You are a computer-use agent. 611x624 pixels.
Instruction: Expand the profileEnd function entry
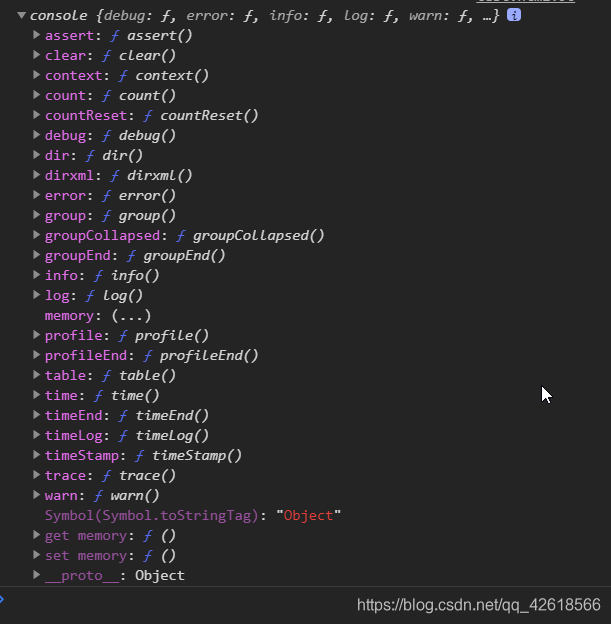36,355
